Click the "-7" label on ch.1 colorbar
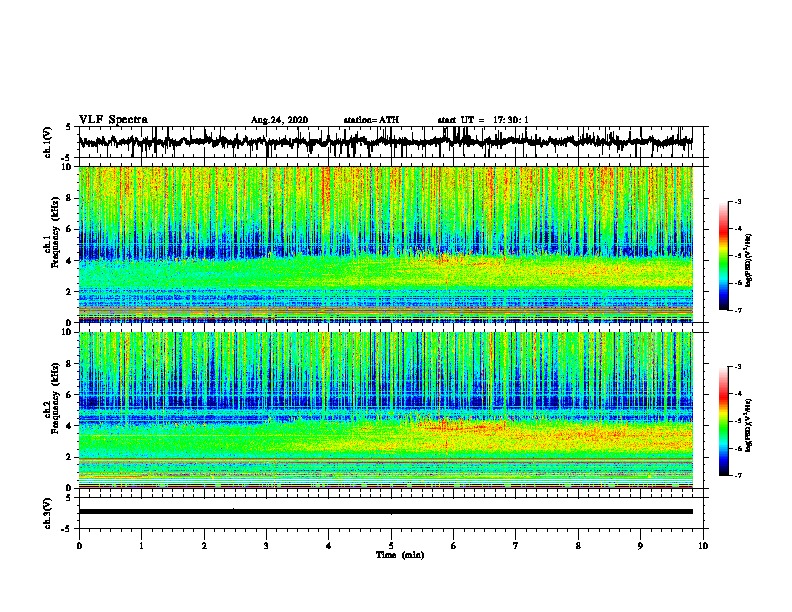Image resolution: width=792 pixels, height=612 pixels. tap(737, 310)
